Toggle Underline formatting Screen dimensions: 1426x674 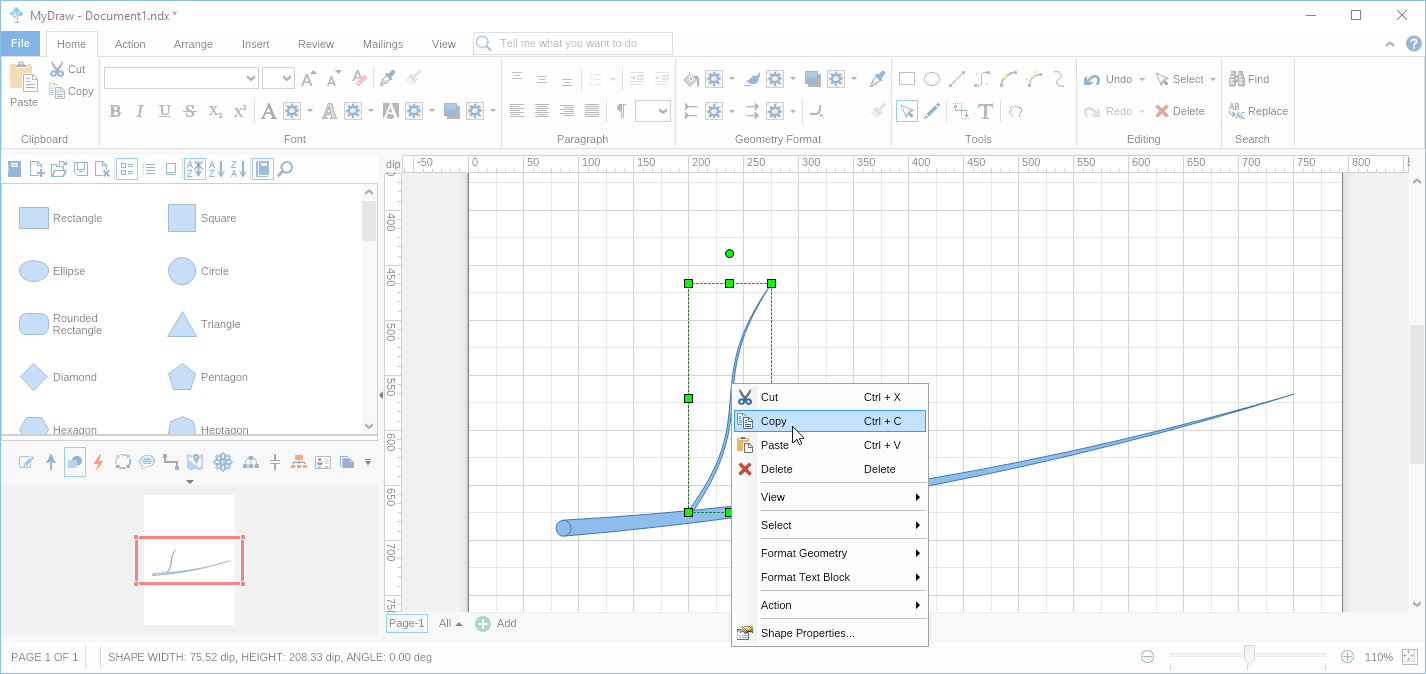[165, 111]
